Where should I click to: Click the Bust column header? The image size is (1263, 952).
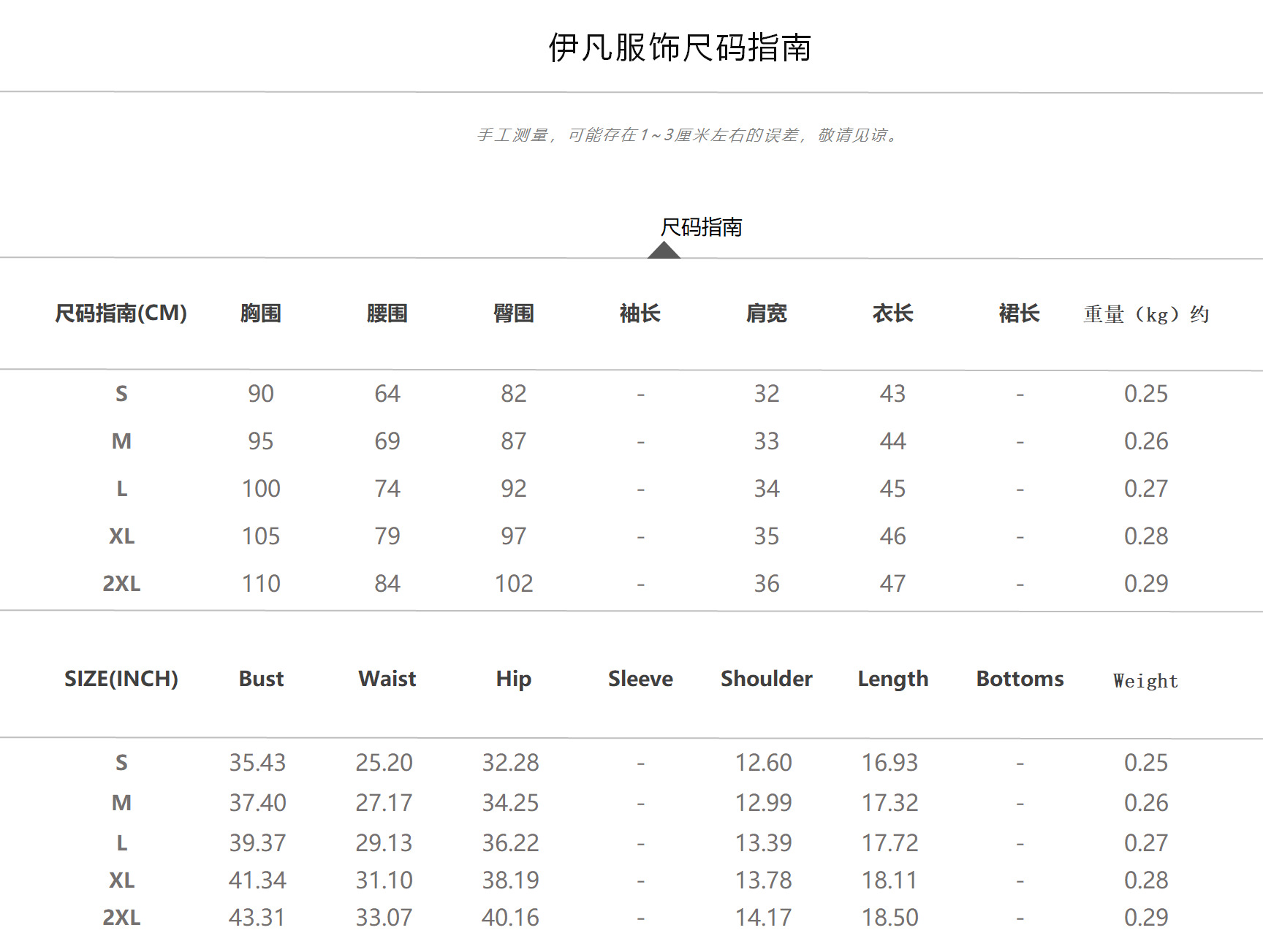261,679
